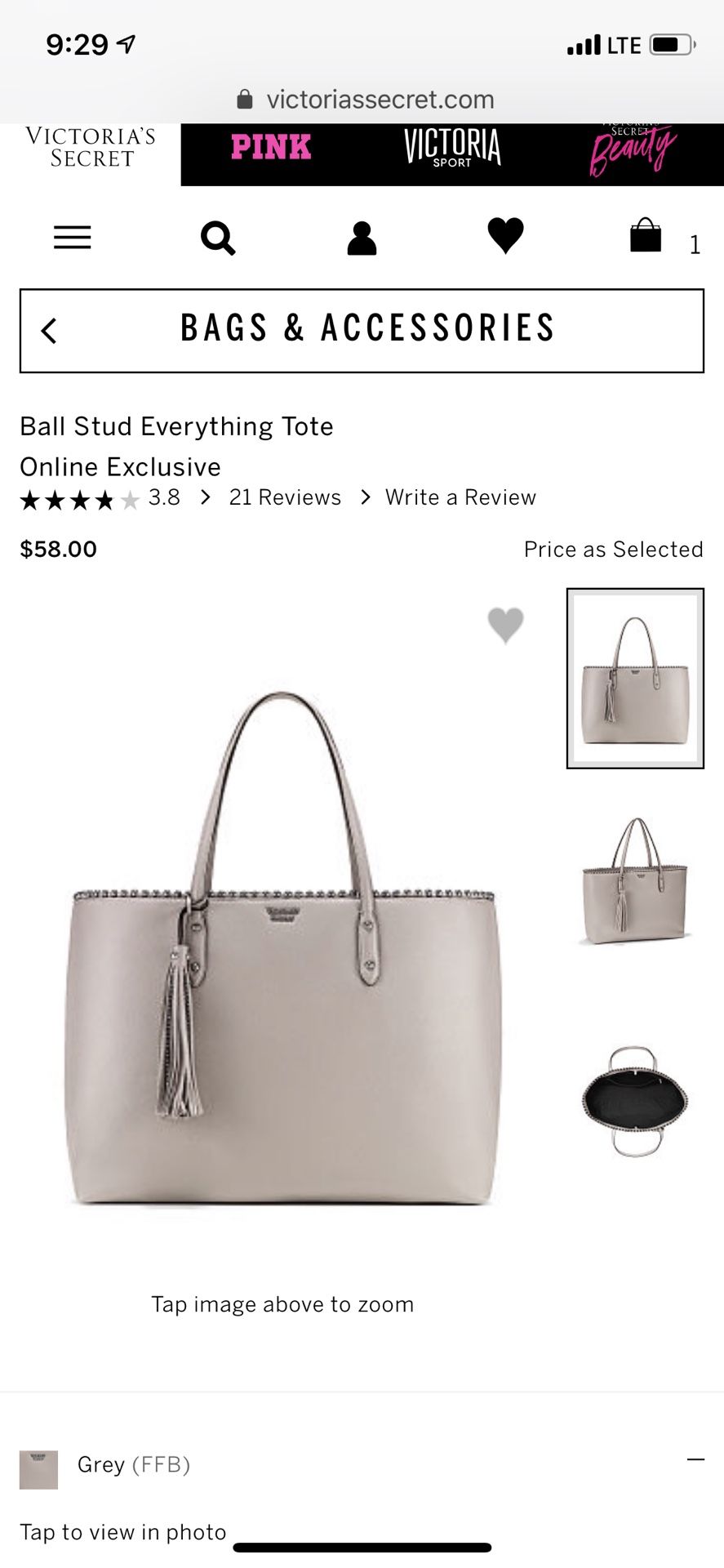The height and width of the screenshot is (1568, 724).
Task: Collapse the Grey color section minus
Action: (x=695, y=1459)
